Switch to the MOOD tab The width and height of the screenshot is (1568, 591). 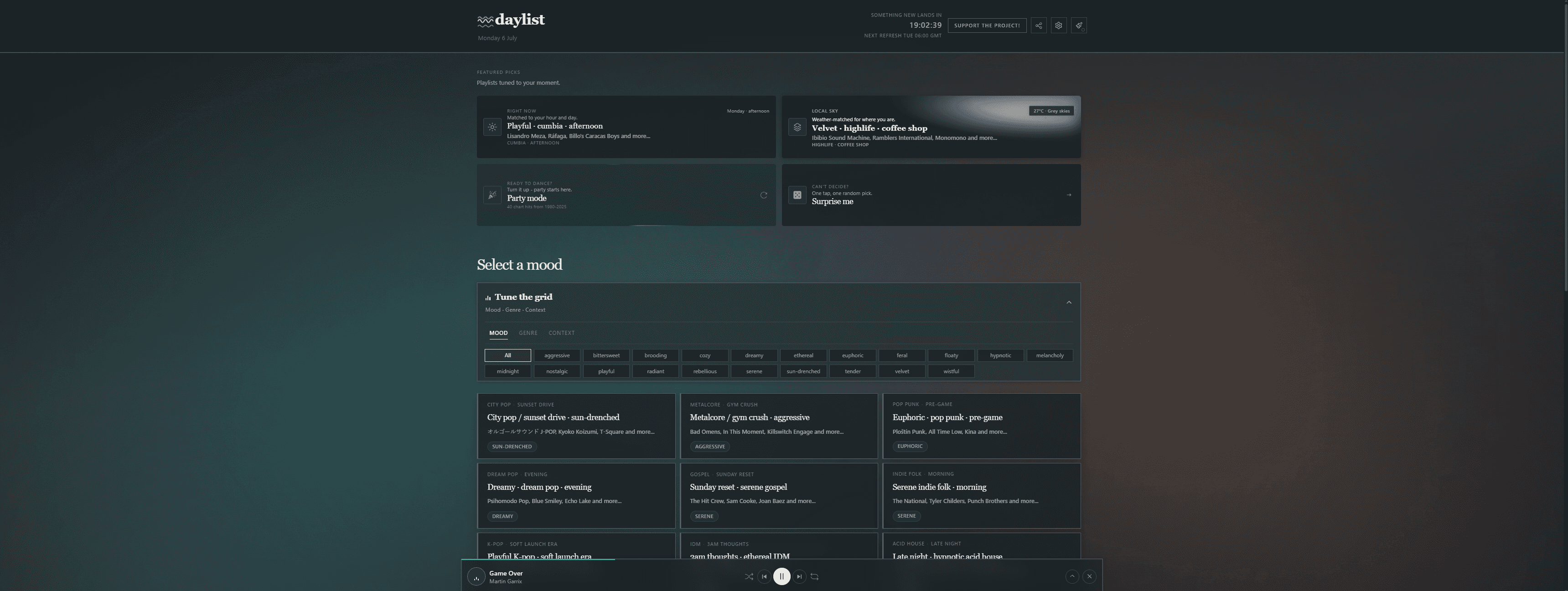click(498, 333)
